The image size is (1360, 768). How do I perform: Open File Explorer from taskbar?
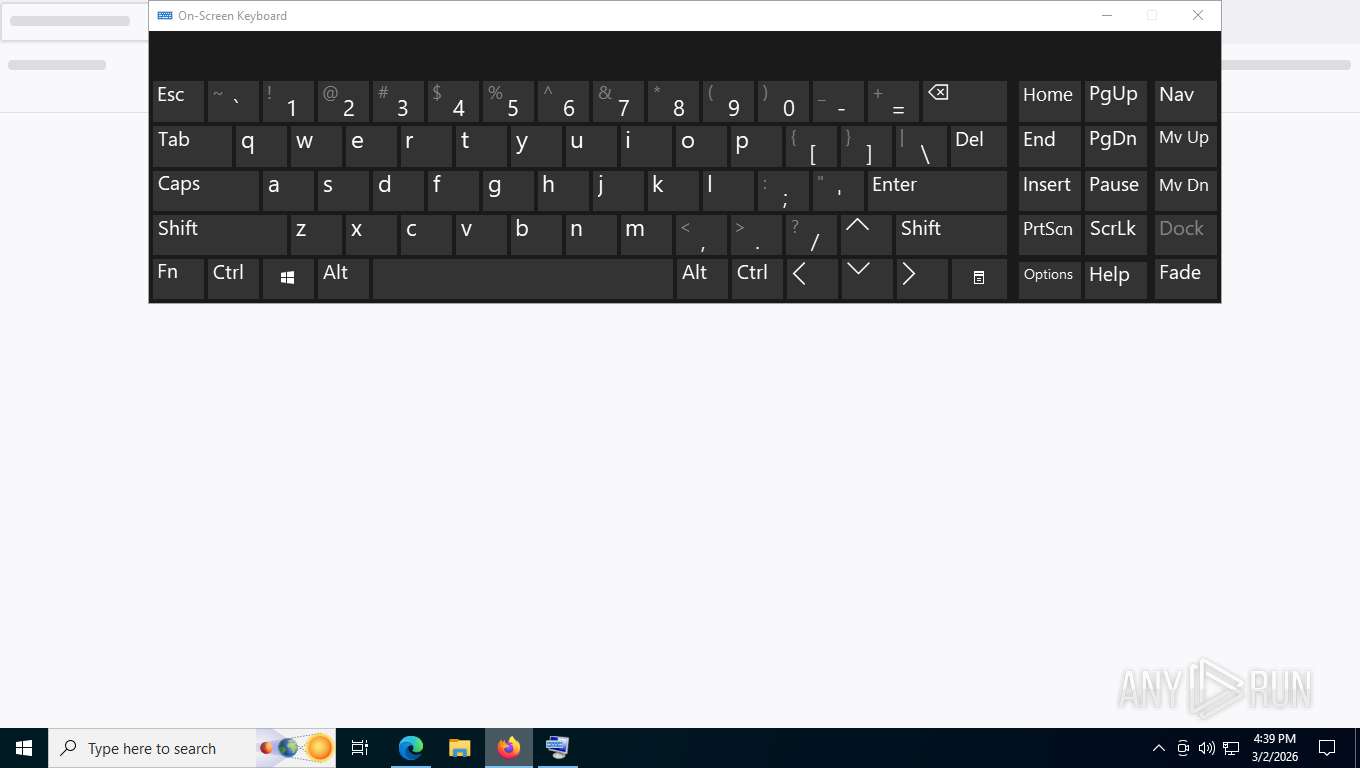pos(459,748)
